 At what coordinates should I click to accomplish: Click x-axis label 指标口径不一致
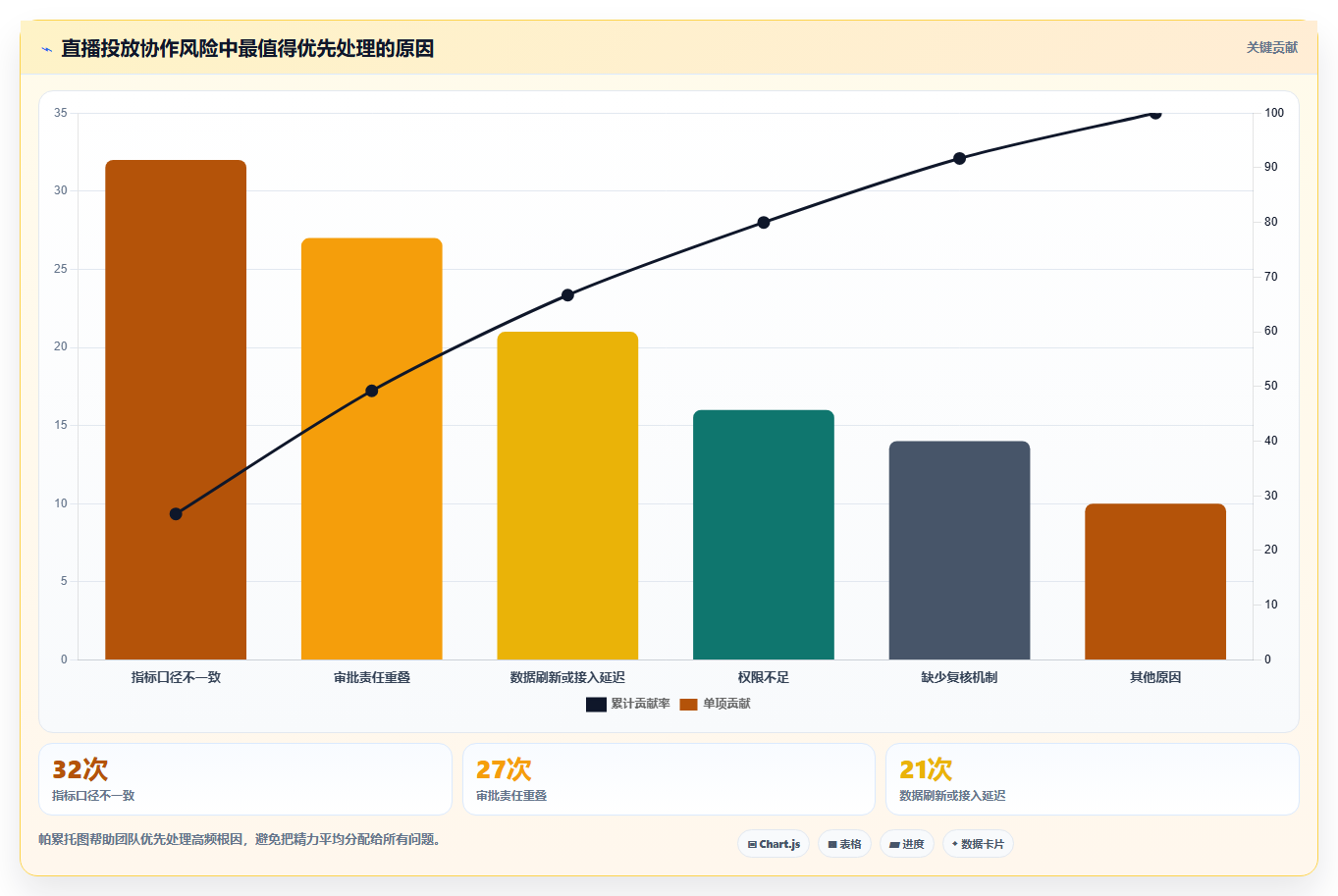[176, 677]
